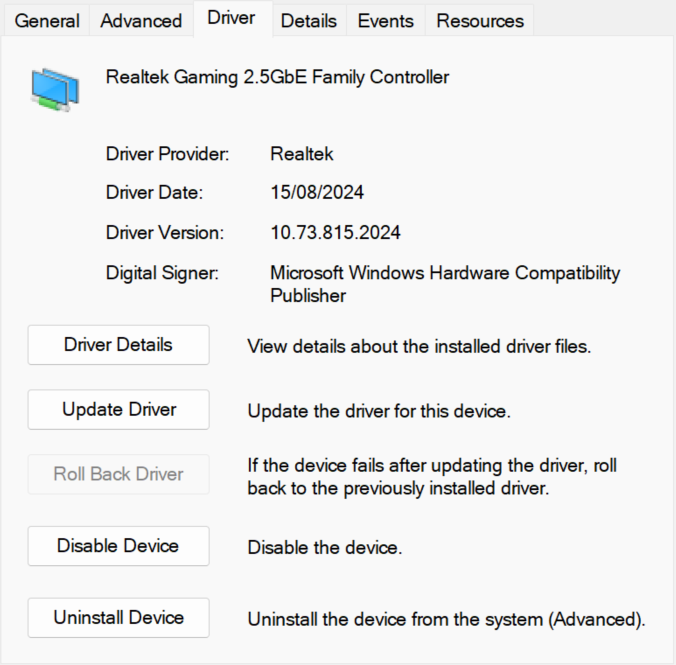The width and height of the screenshot is (676, 665).
Task: Click the "View details about the installed driver files" text
Action: [x=420, y=347]
